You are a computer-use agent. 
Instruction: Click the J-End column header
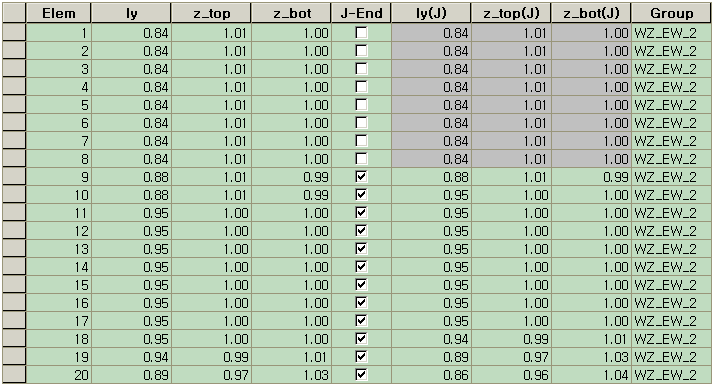[361, 13]
